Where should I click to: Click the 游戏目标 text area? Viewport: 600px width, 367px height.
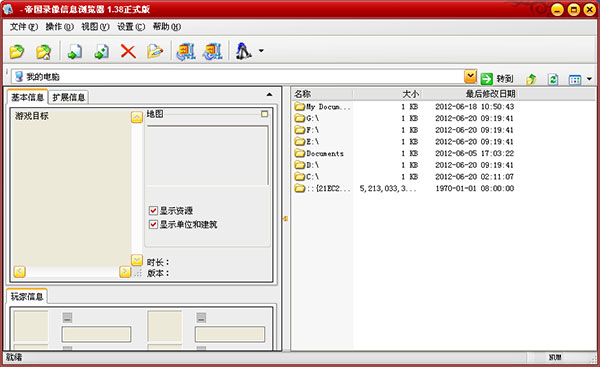[72, 188]
